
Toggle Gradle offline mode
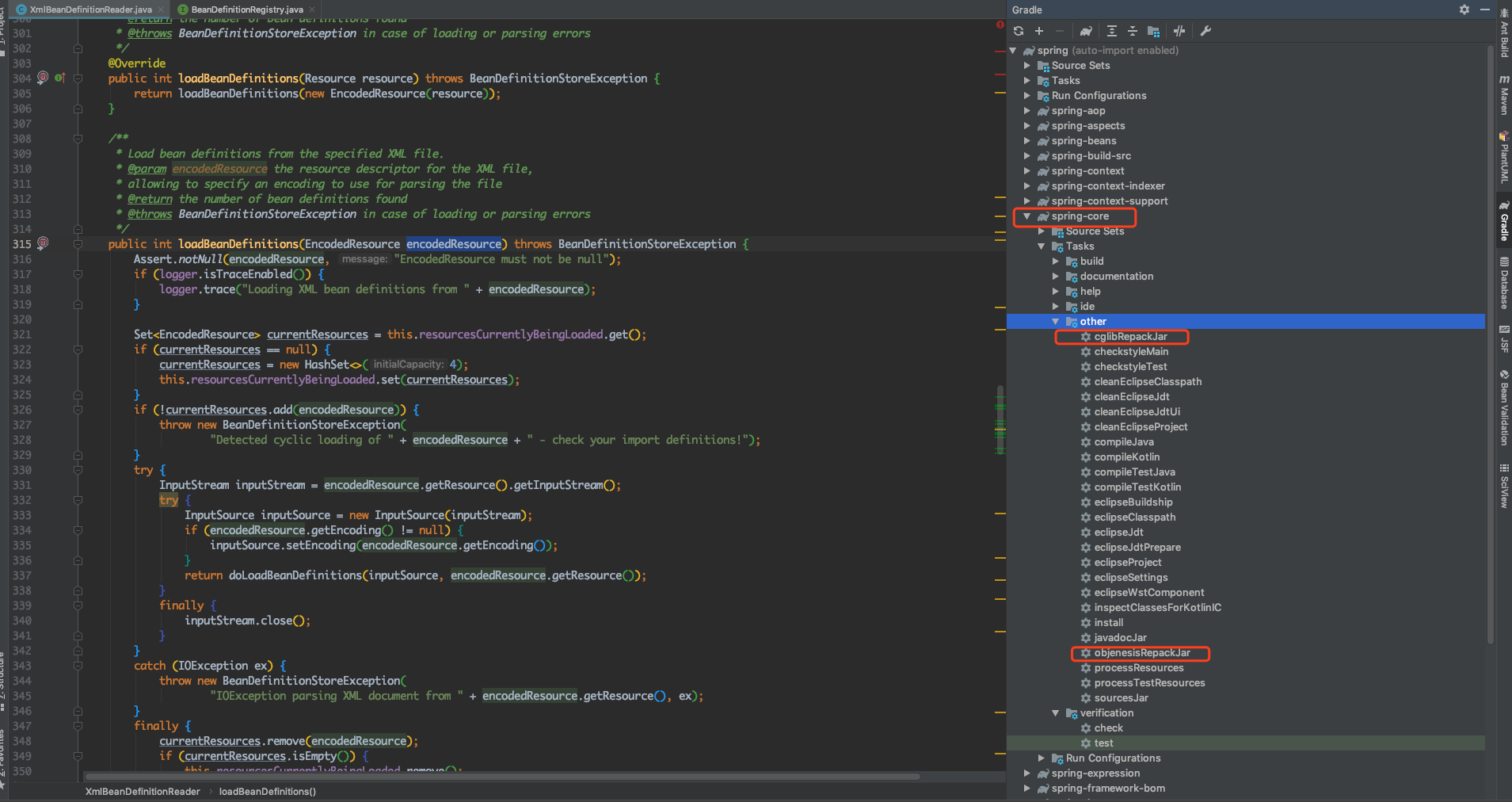coord(1179,31)
